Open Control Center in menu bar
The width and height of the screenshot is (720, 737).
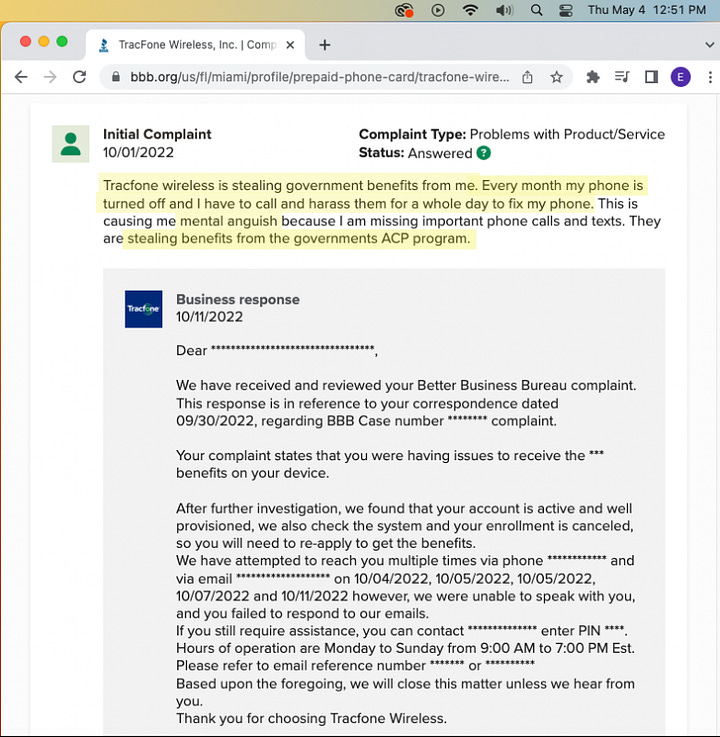pyautogui.click(x=566, y=10)
